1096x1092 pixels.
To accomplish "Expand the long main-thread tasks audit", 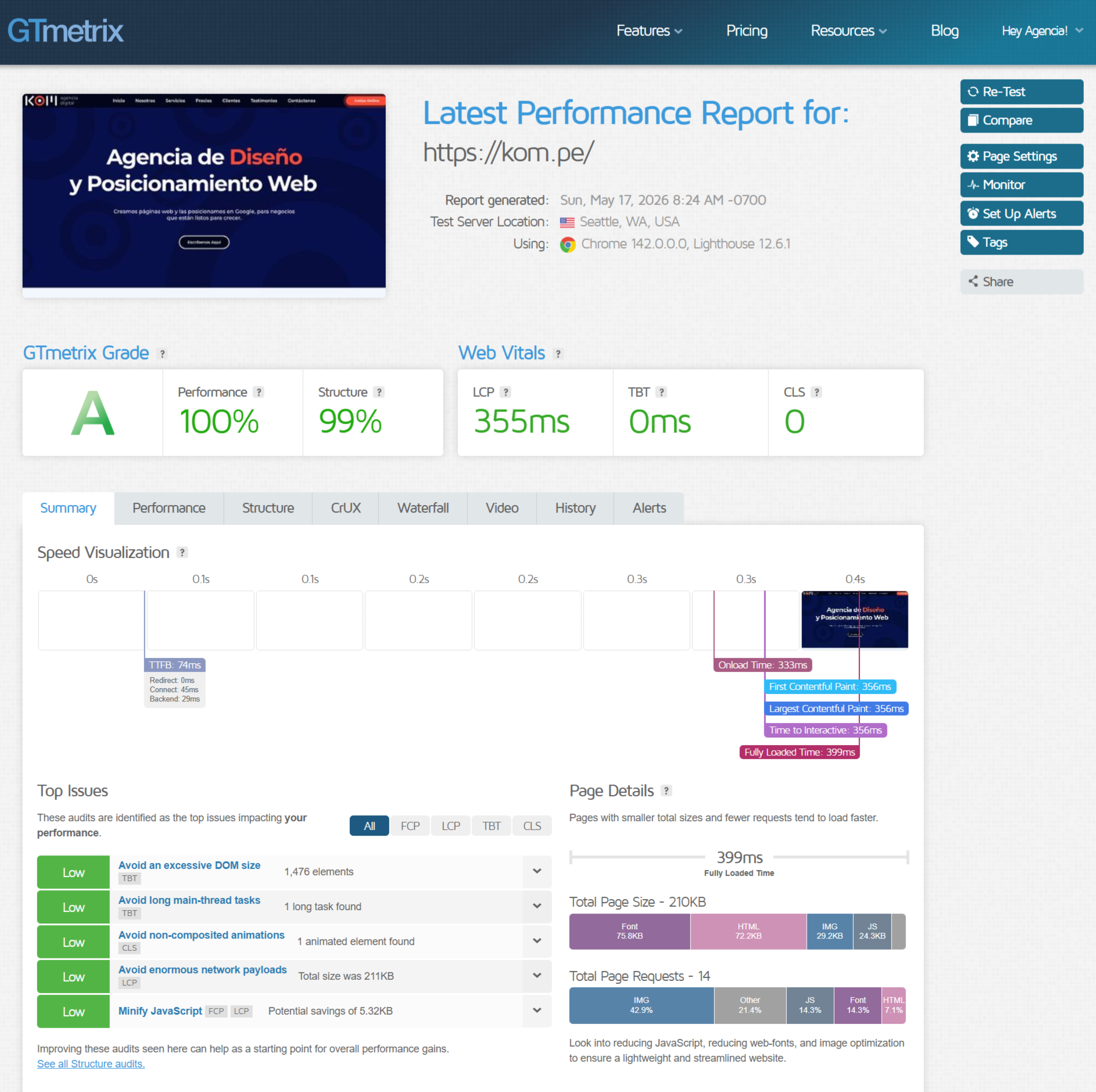I will (537, 906).
